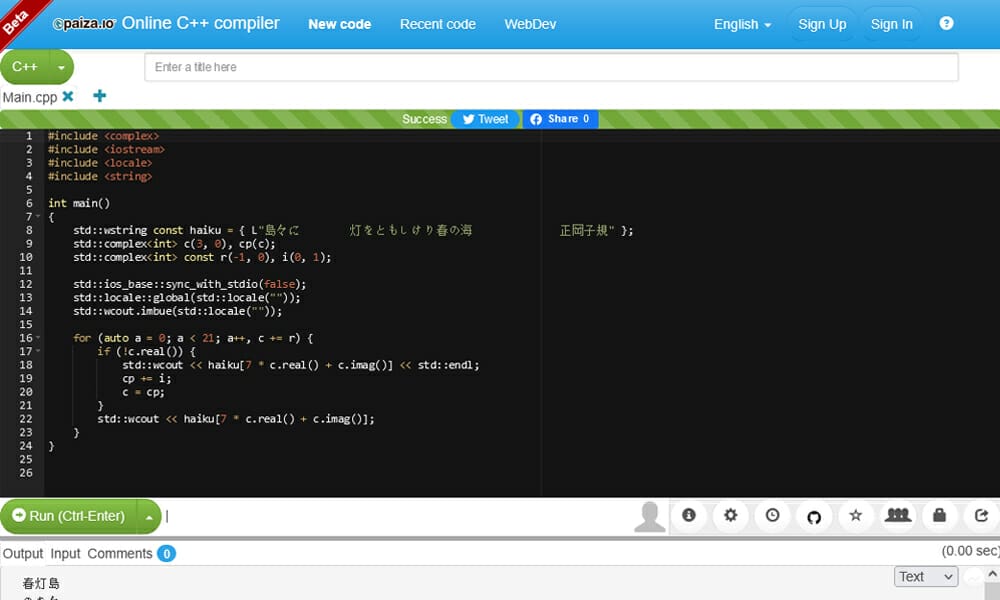Open the Recent code page
The image size is (1000, 600).
point(437,23)
